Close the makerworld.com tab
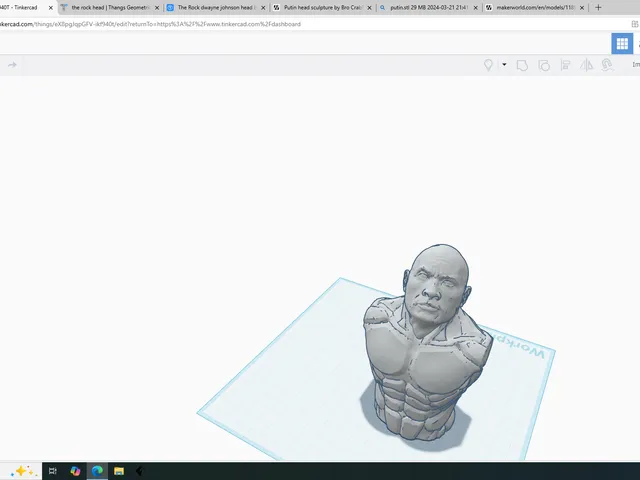This screenshot has height=480, width=640. [x=582, y=8]
